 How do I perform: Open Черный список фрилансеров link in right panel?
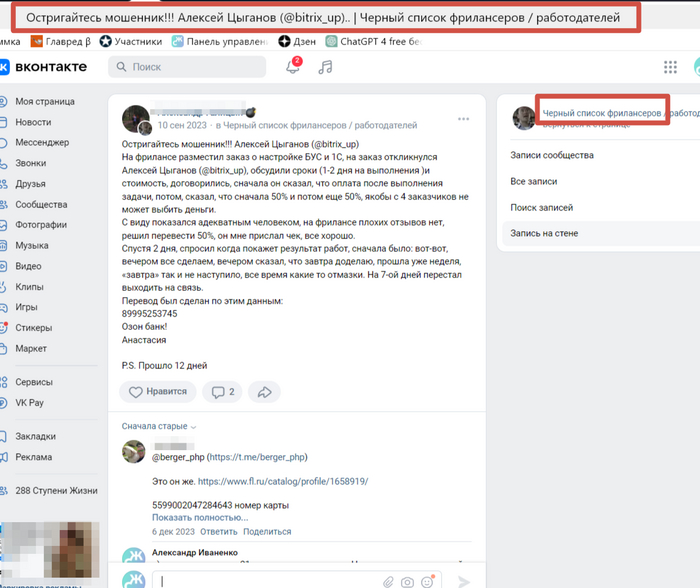[x=621, y=113]
